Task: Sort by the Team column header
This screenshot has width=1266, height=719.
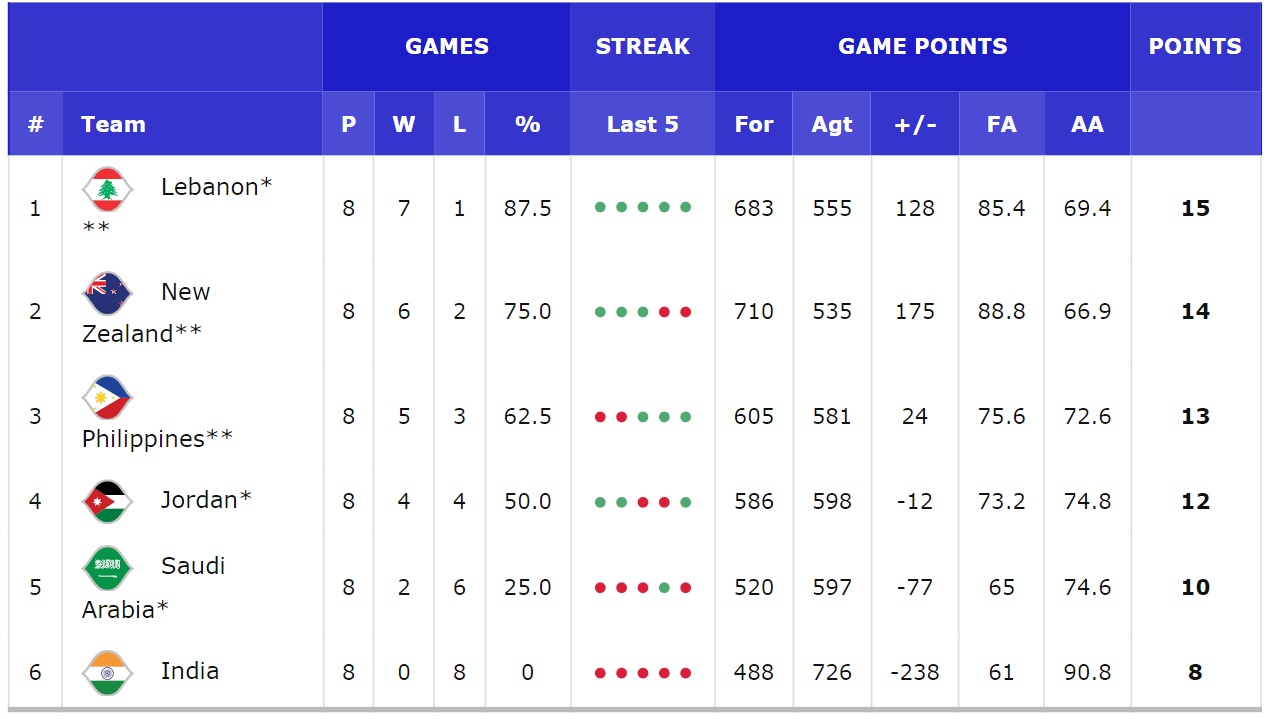Action: click(113, 124)
